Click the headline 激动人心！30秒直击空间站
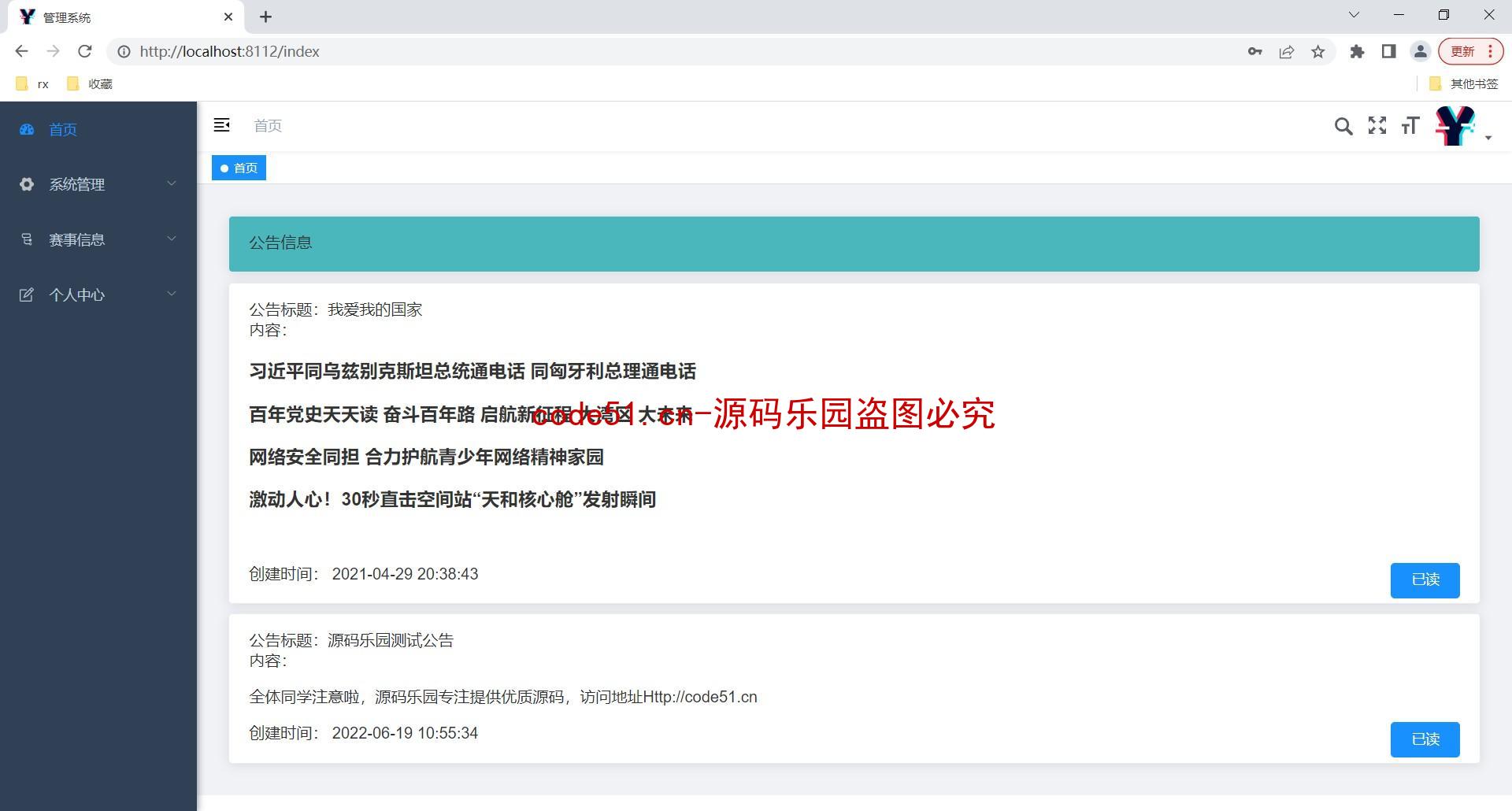1512x811 pixels. click(x=452, y=499)
